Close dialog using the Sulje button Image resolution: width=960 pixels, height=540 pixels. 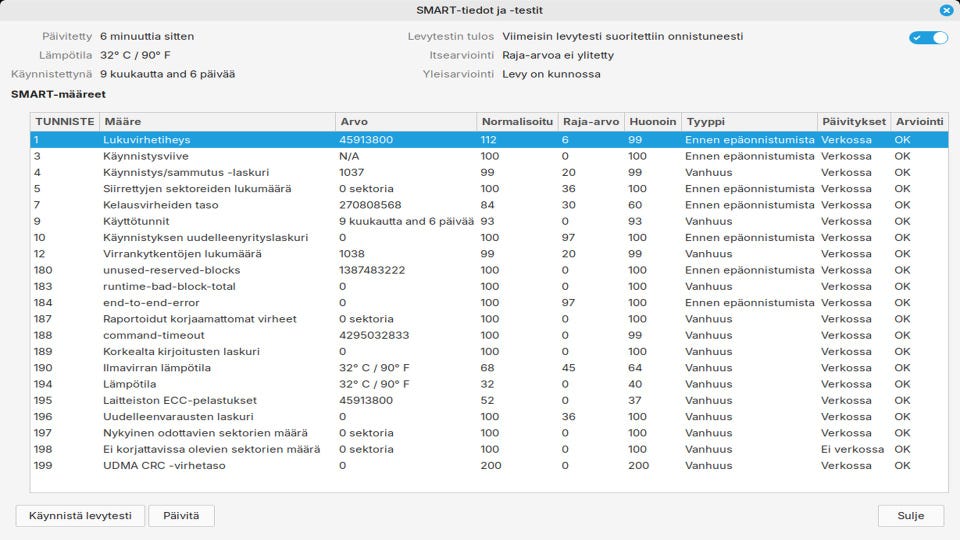(x=911, y=516)
